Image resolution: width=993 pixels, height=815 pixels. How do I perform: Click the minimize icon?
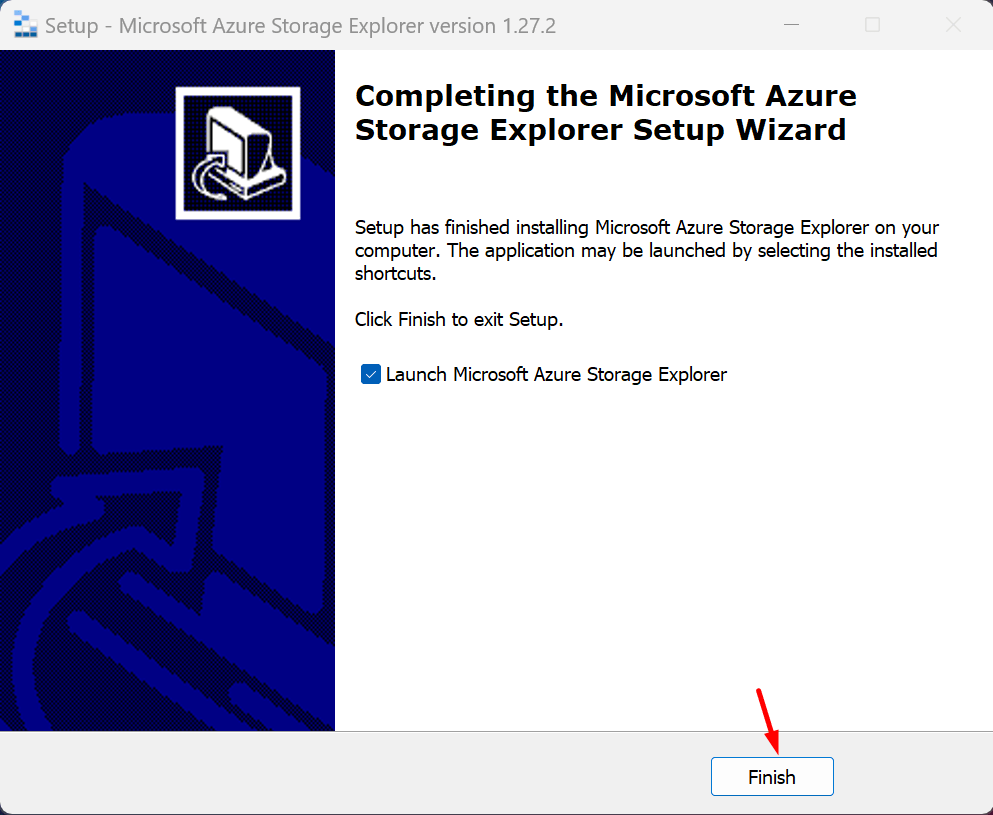(791, 24)
